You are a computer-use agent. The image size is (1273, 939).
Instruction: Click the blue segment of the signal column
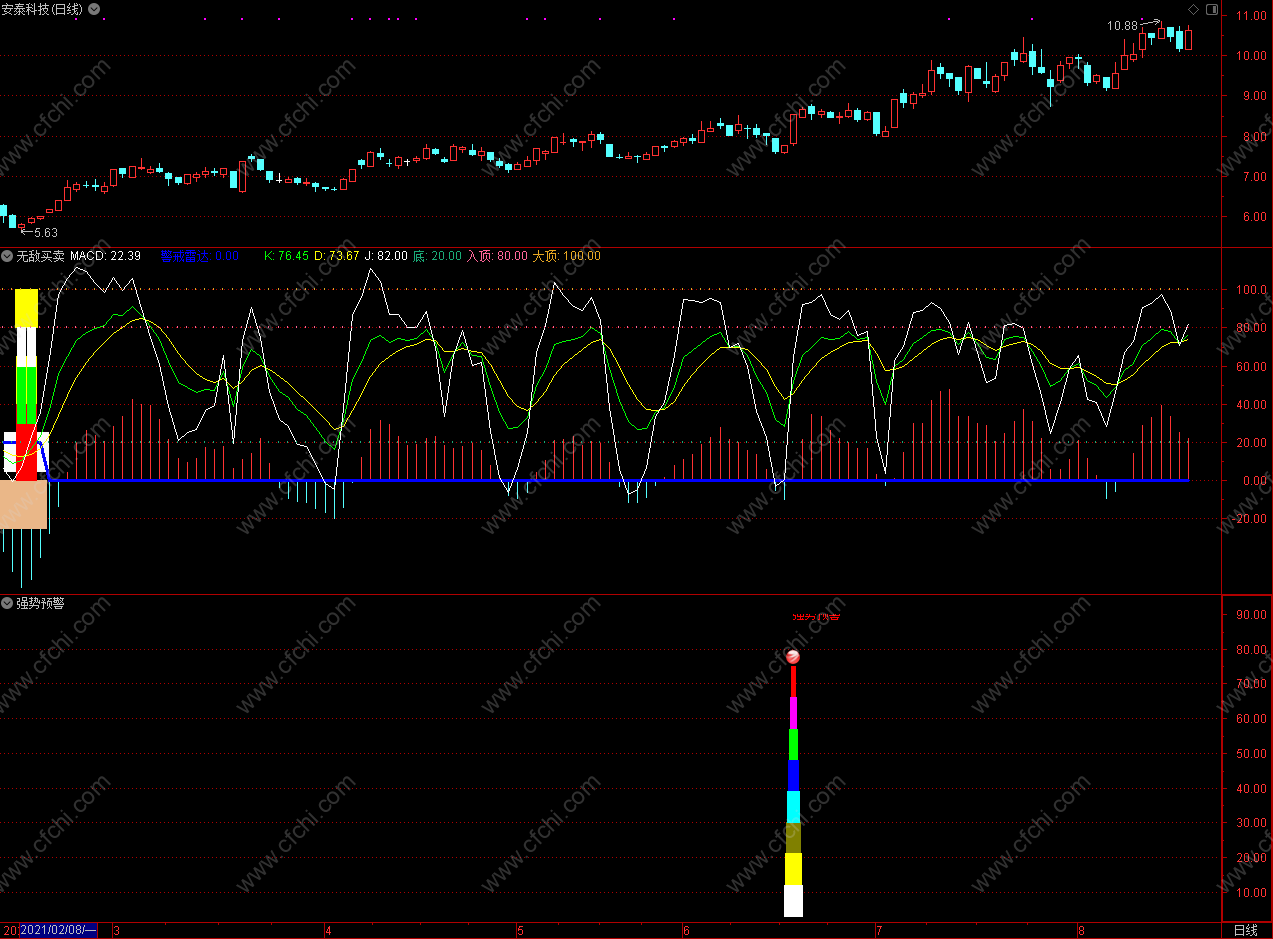[x=793, y=775]
